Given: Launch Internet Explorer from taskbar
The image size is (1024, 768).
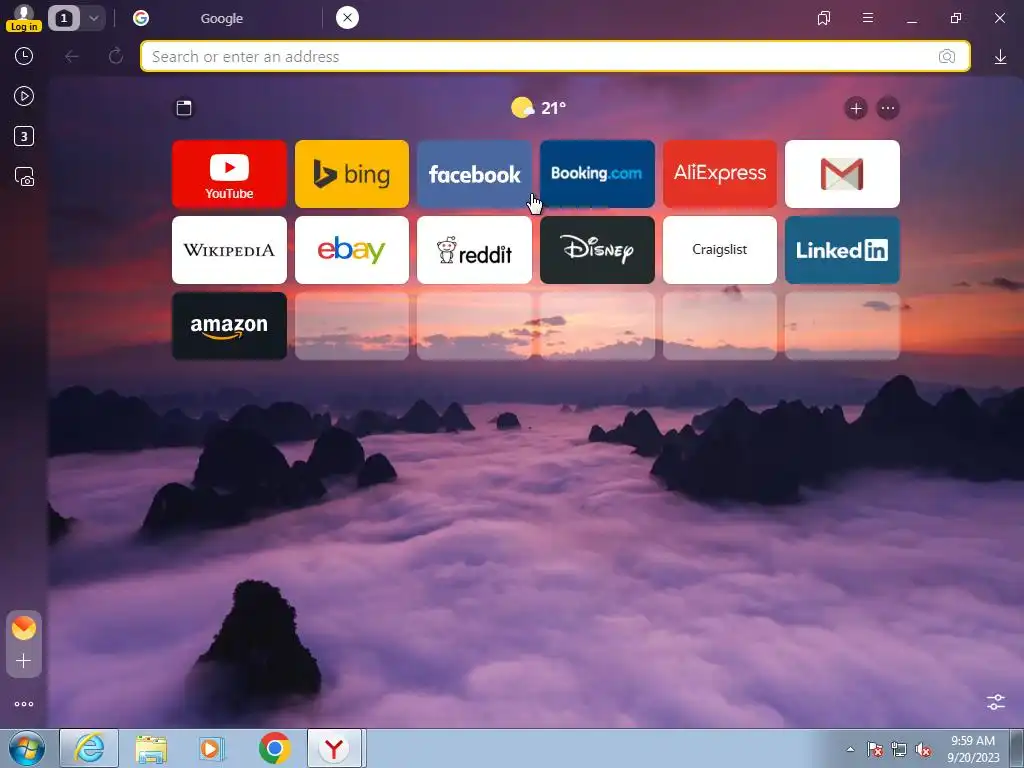Looking at the screenshot, I should [89, 748].
